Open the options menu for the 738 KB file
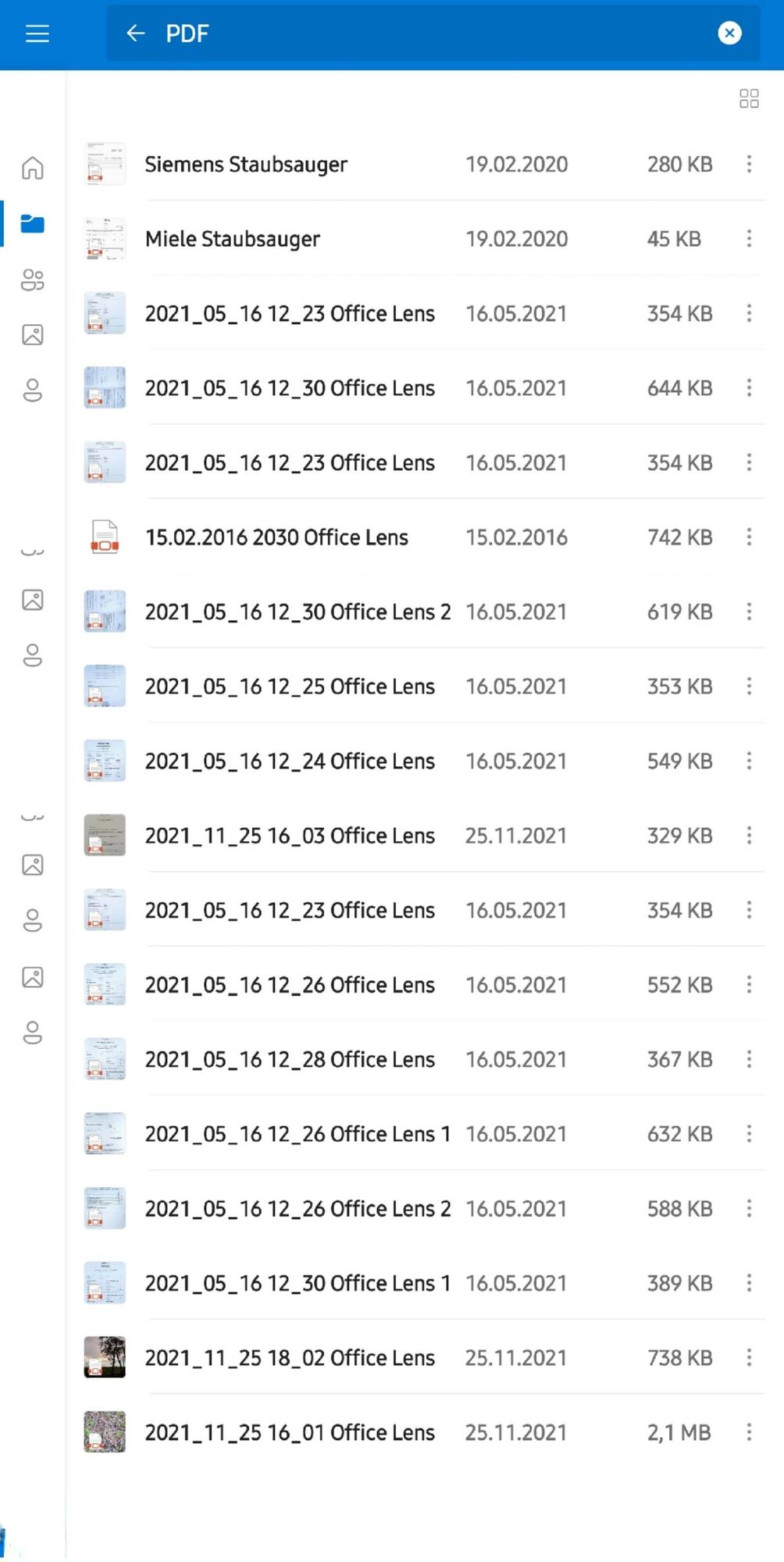Viewport: 784px width, 1562px height. (749, 1357)
